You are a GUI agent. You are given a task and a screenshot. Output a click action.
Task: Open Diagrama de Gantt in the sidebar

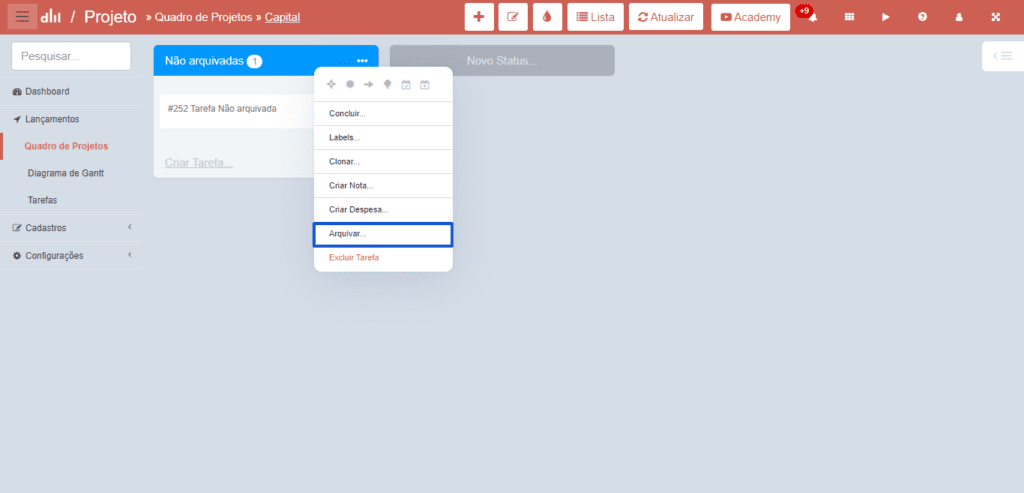(65, 173)
